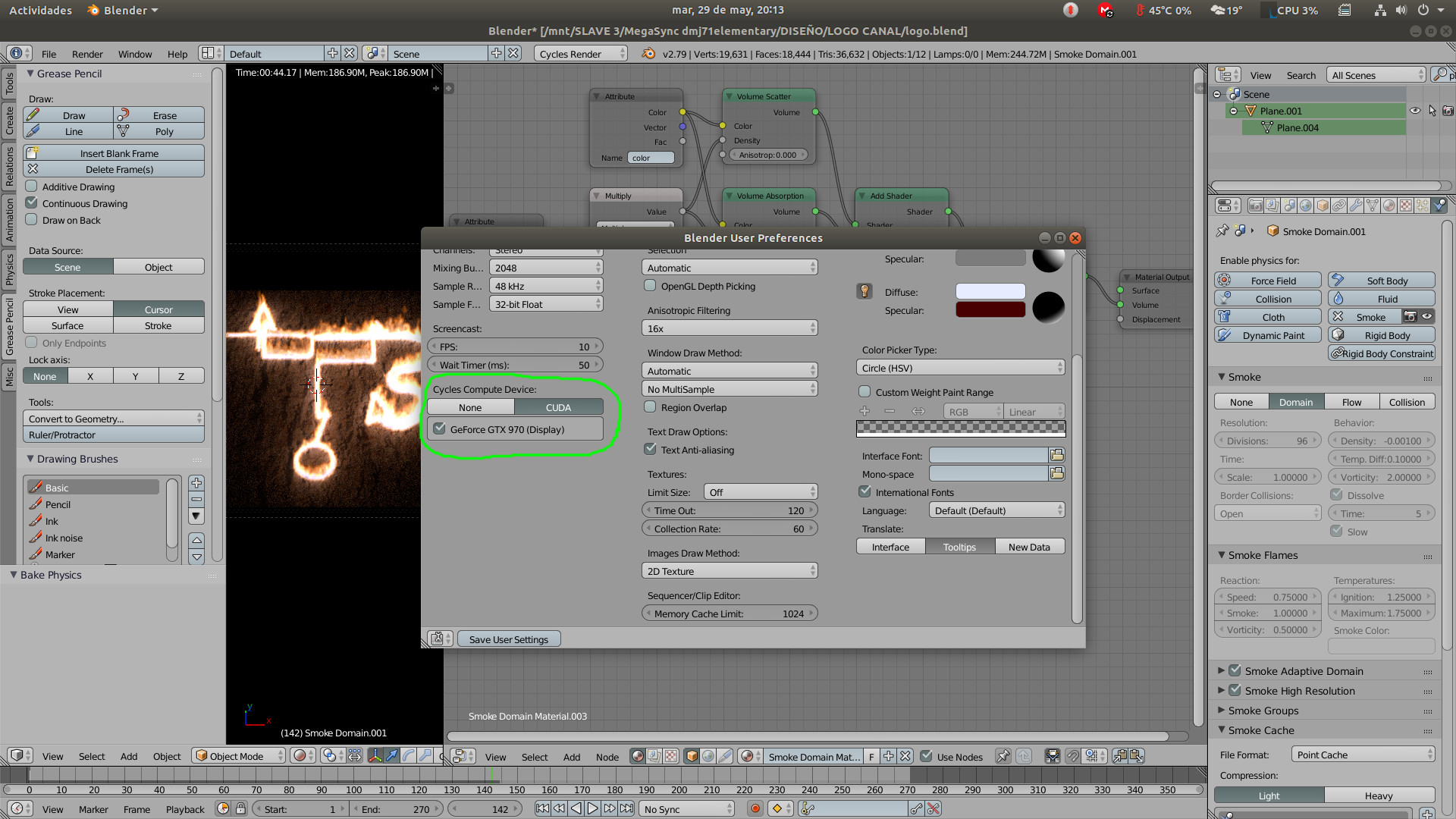Open Color Picker Type dropdown
This screenshot has height=819, width=1456.
coord(960,368)
